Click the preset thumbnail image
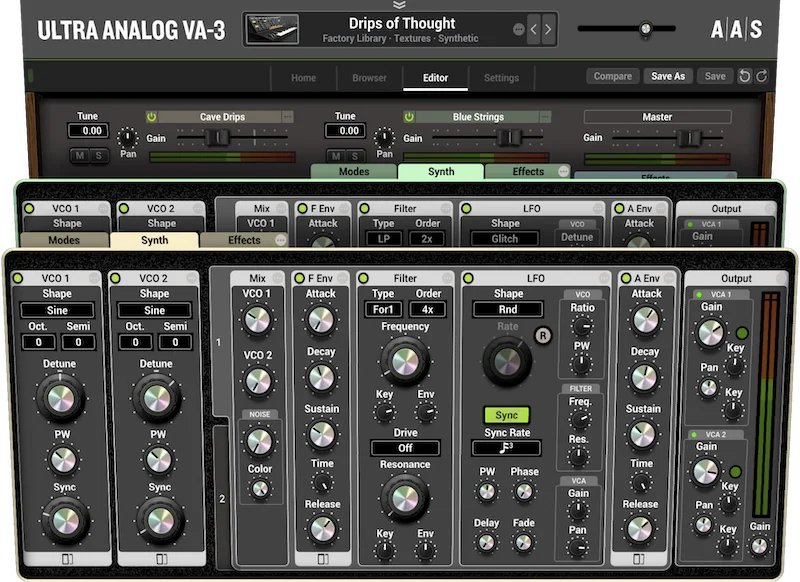Viewport: 800px width, 582px height. [x=272, y=30]
